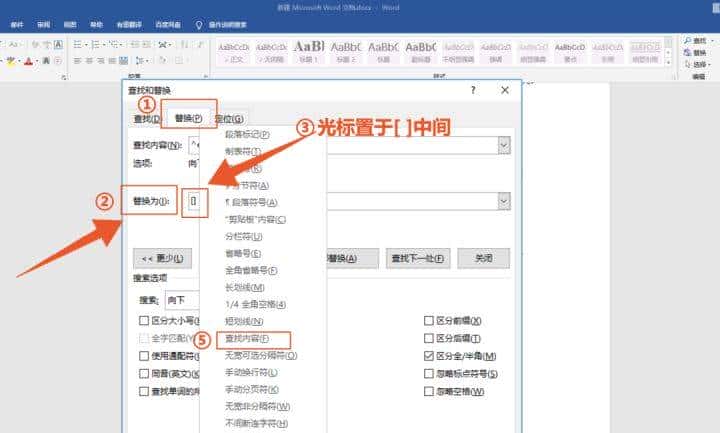720x433 pixels.
Task: Open the 审阅 ribbon tab
Action: click(44, 25)
